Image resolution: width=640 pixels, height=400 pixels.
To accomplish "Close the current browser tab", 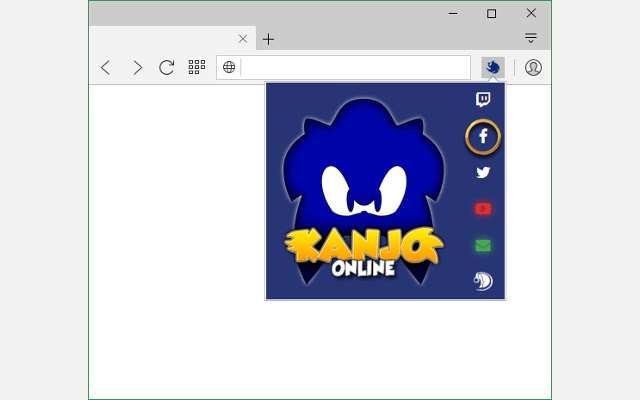I will pos(242,39).
